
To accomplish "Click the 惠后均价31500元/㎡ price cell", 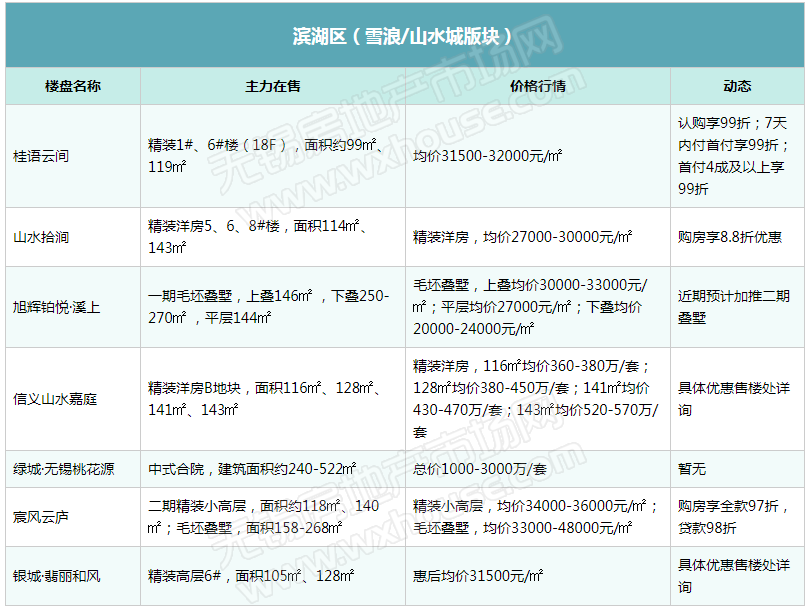I will tap(478, 576).
